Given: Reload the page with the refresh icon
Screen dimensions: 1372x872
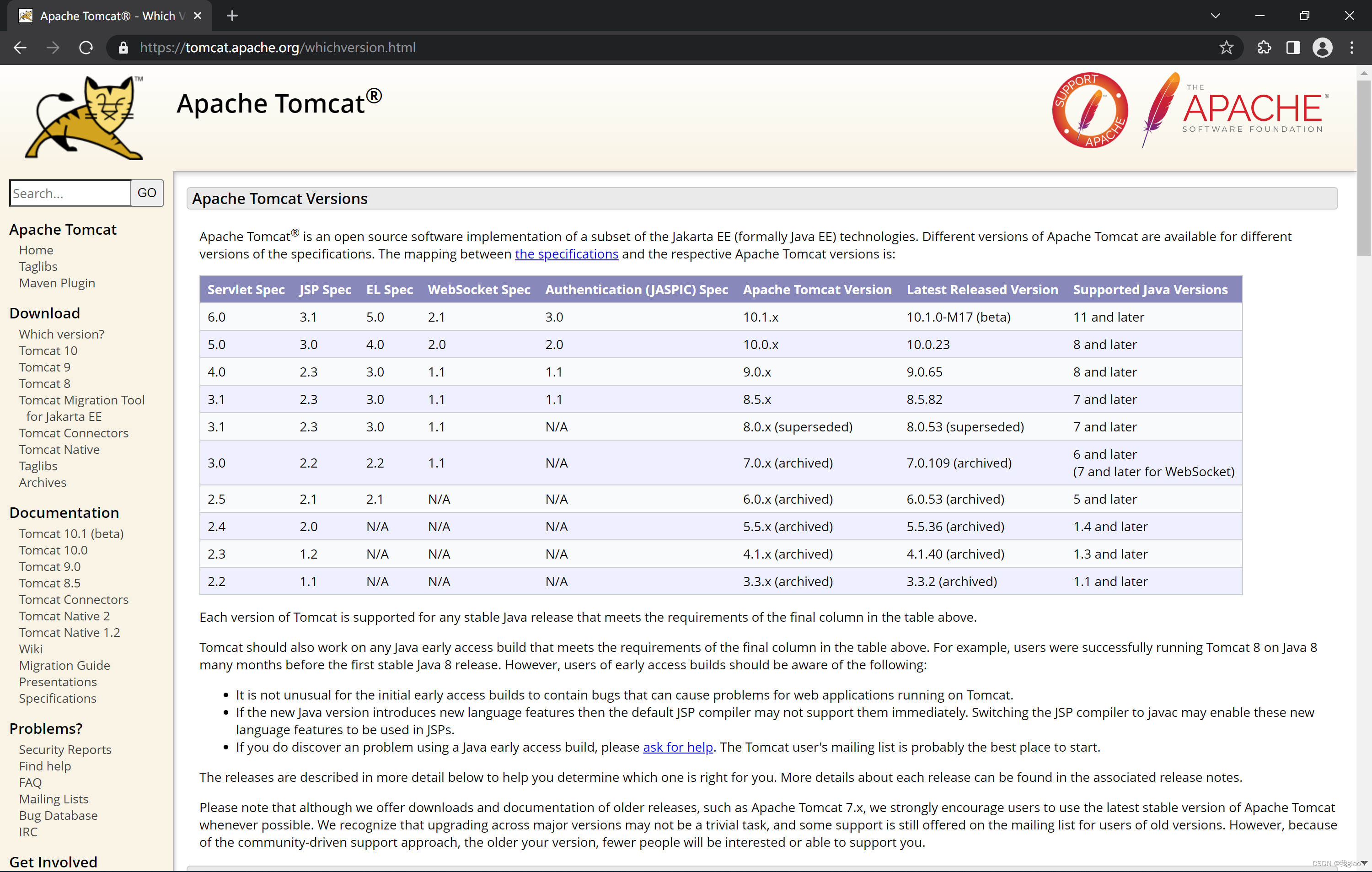Looking at the screenshot, I should coord(86,48).
